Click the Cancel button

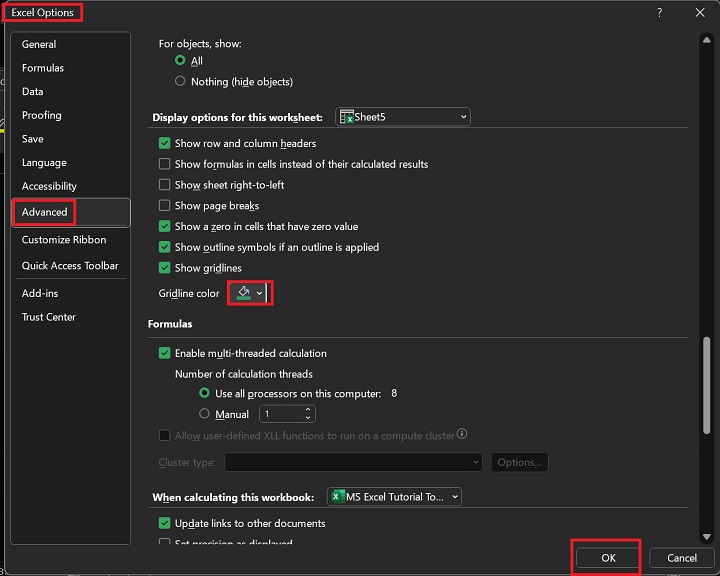(x=681, y=558)
